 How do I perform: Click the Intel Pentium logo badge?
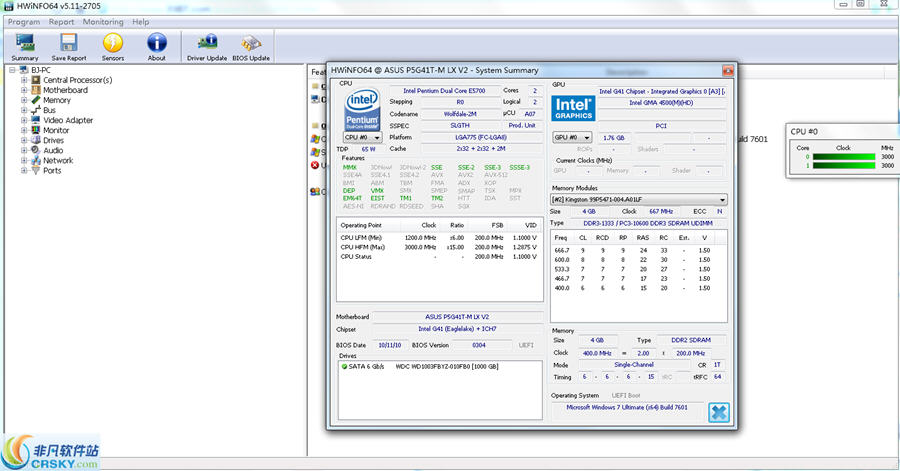click(362, 109)
